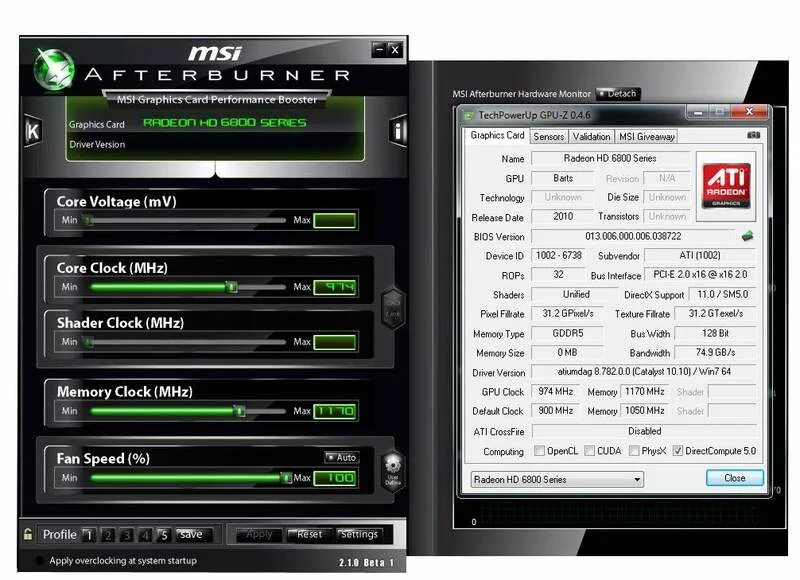Click the BIOS Version field 013.006.000.006.038722
This screenshot has height=580, width=800.
pos(633,236)
